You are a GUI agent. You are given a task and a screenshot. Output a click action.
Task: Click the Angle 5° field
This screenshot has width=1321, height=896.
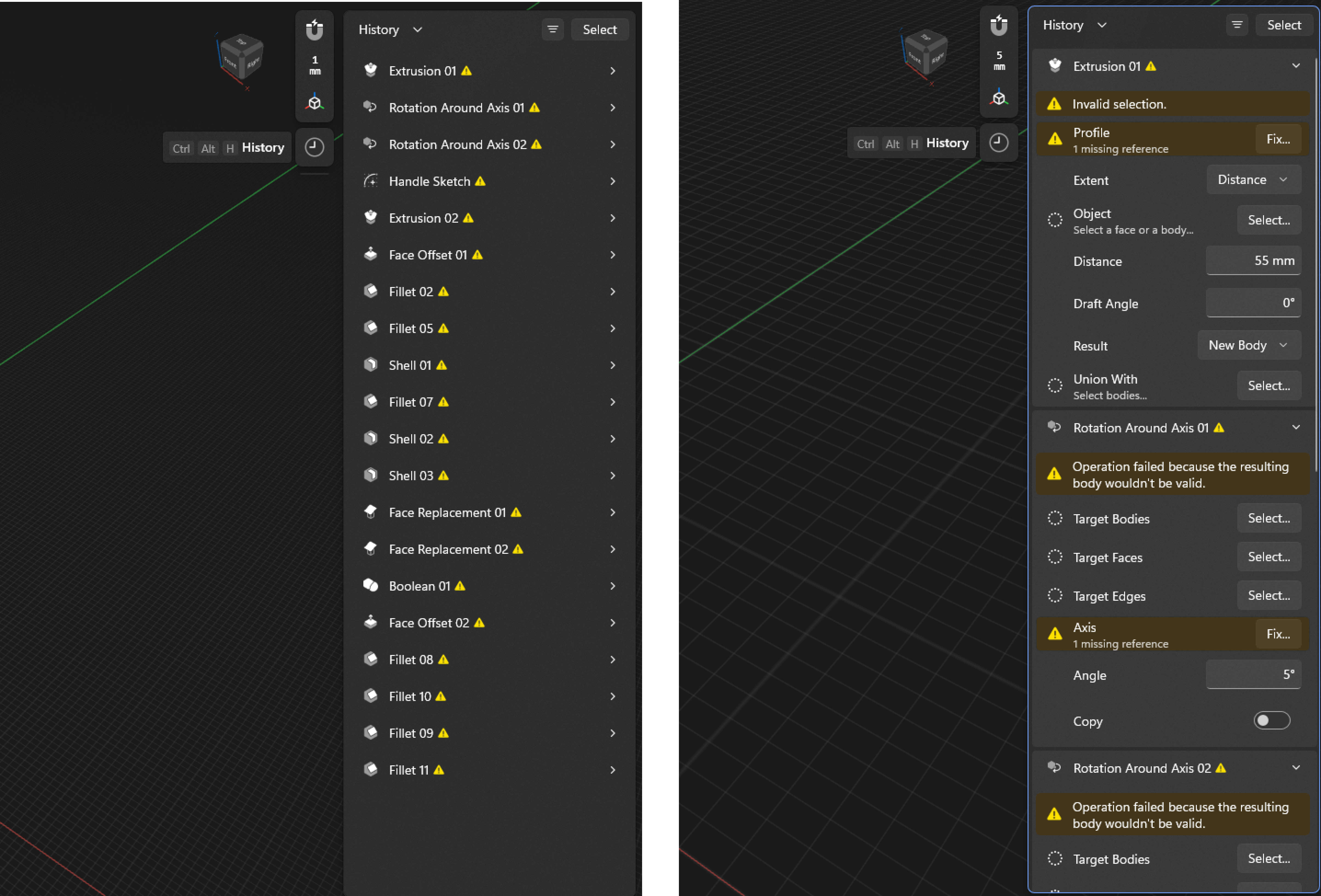click(1253, 674)
